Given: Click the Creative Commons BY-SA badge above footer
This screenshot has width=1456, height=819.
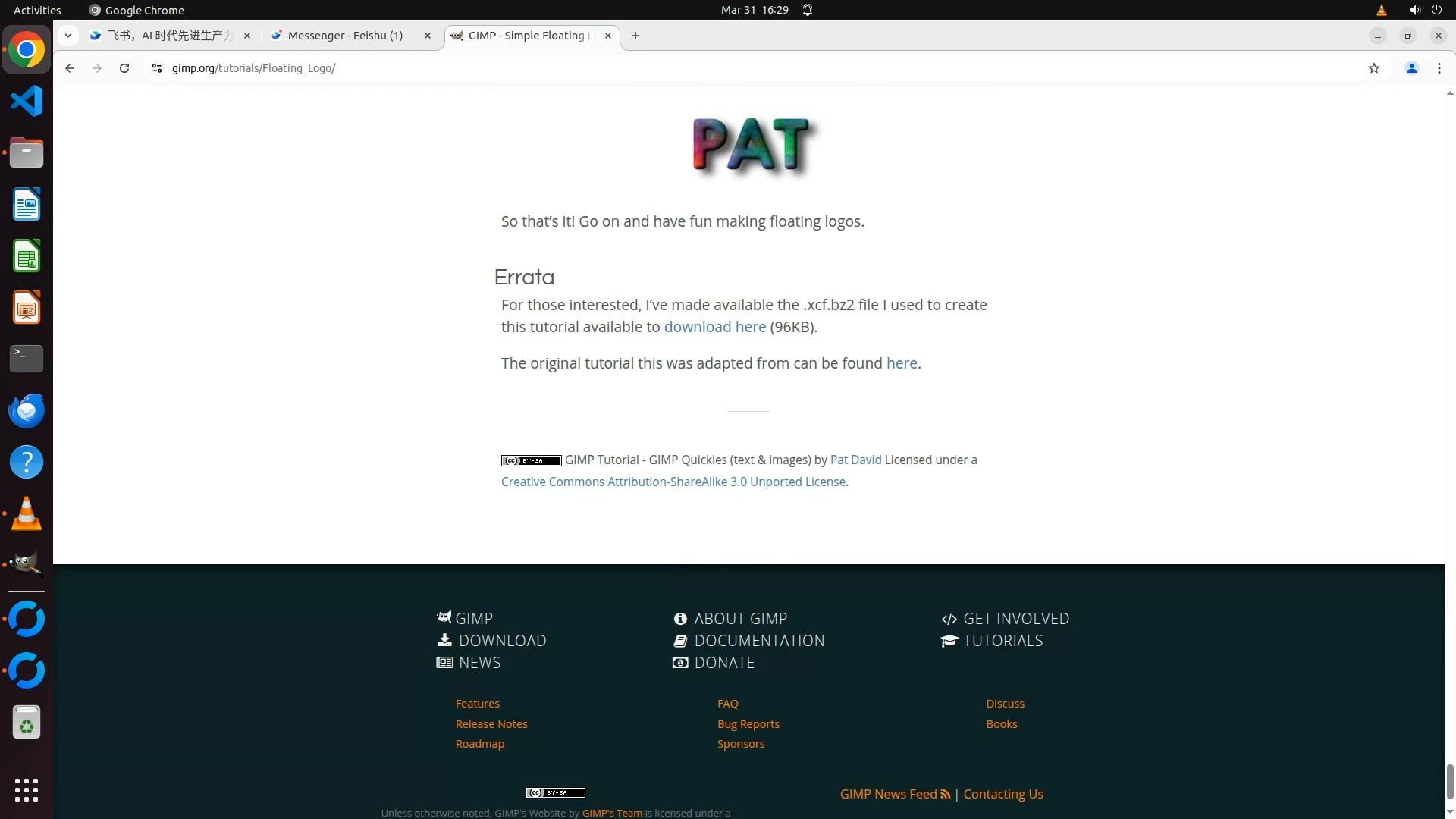Looking at the screenshot, I should [531, 460].
